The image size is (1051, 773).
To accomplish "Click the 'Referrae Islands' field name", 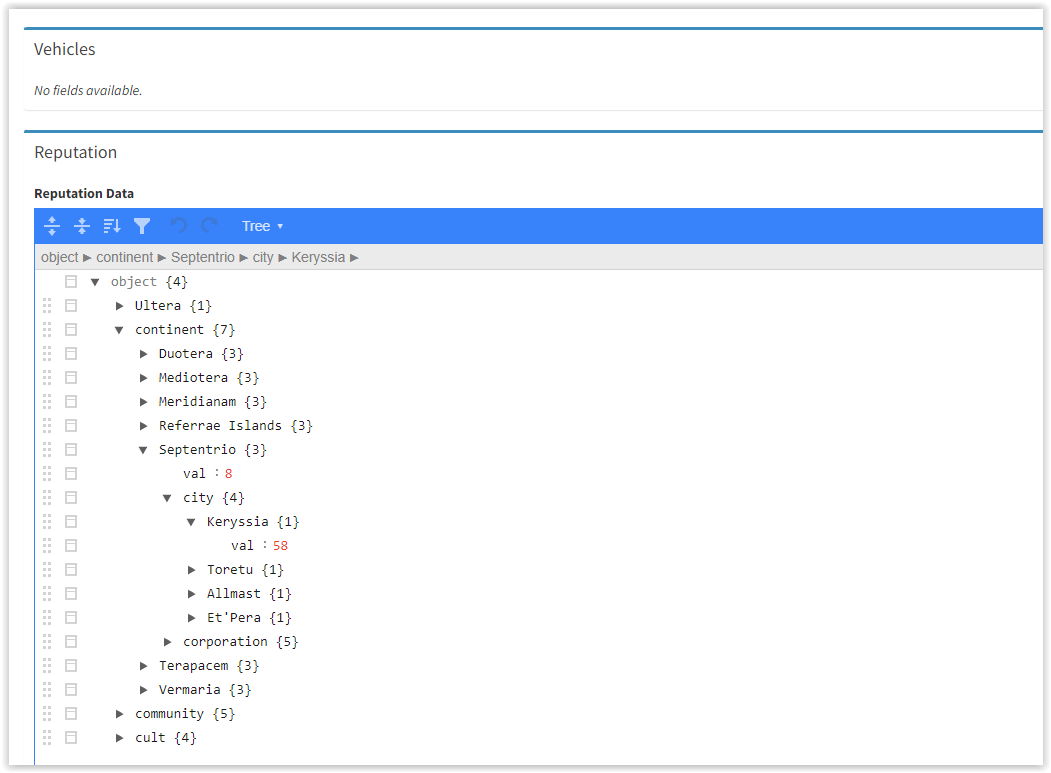I will [x=220, y=426].
